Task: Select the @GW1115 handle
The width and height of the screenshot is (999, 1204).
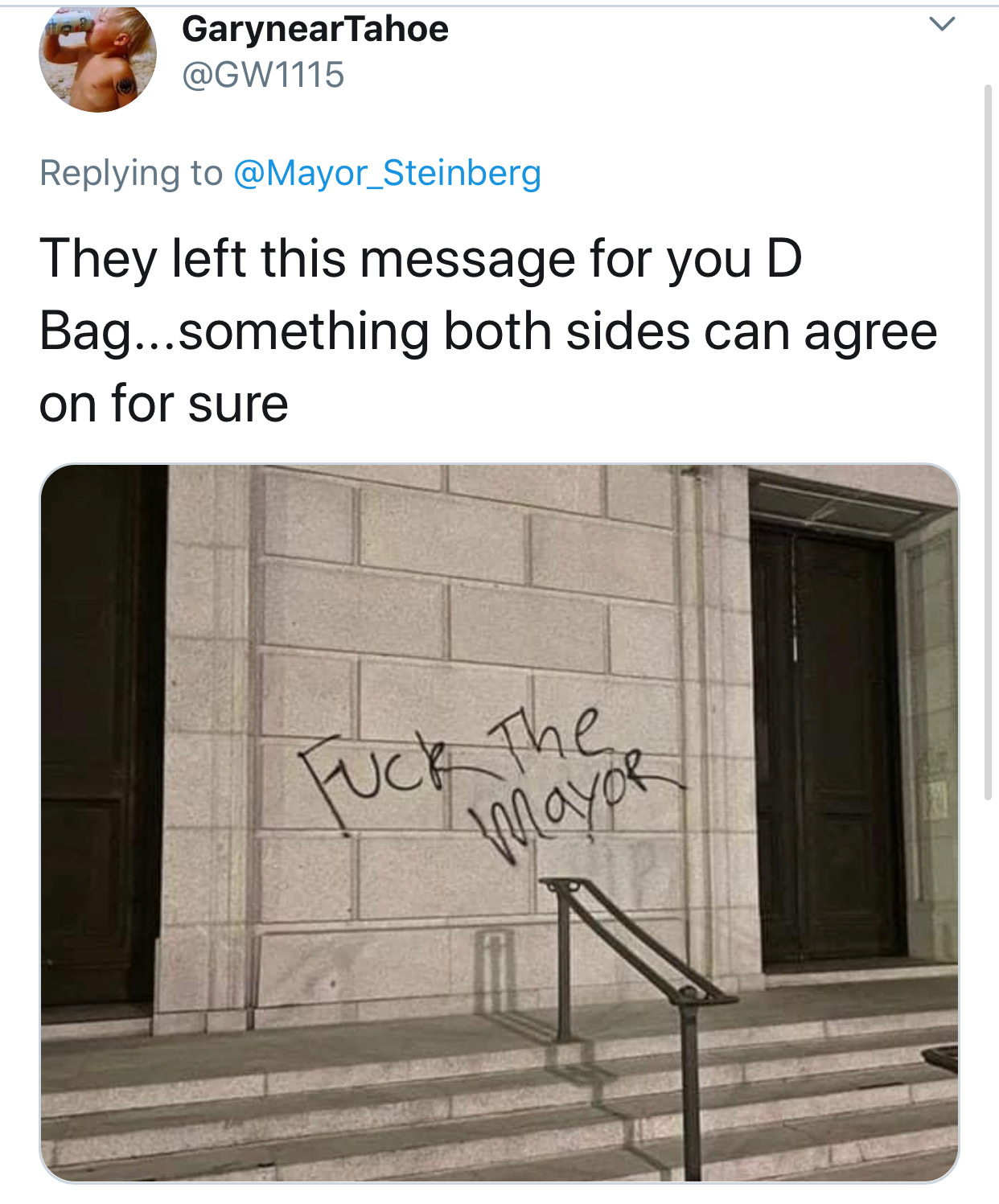Action: click(x=263, y=76)
